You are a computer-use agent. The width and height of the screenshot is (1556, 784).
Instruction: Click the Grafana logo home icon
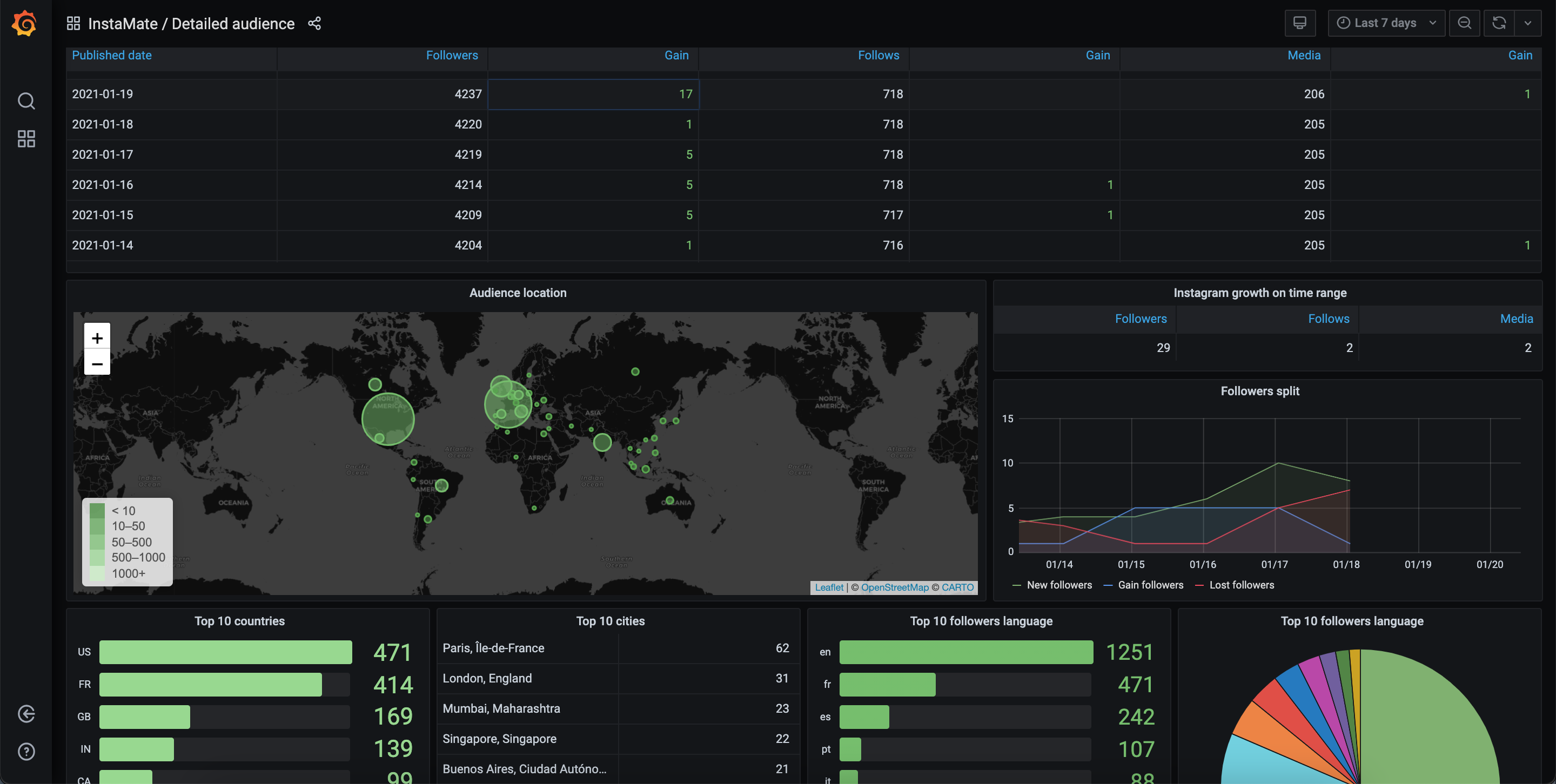pos(25,24)
